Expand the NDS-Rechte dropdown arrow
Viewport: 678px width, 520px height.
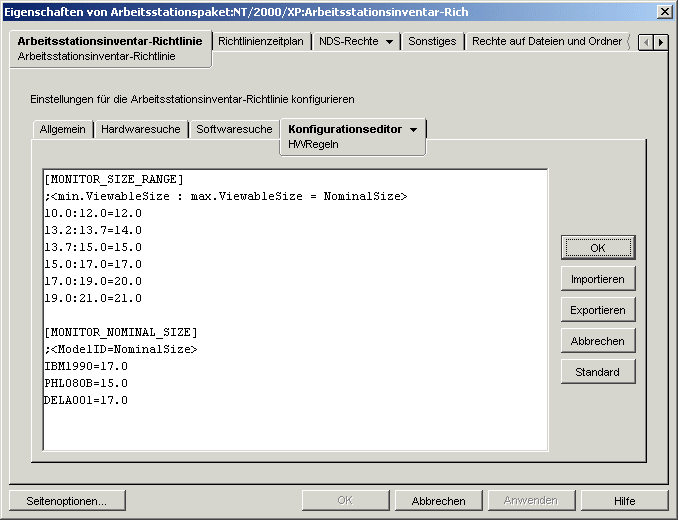(389, 42)
